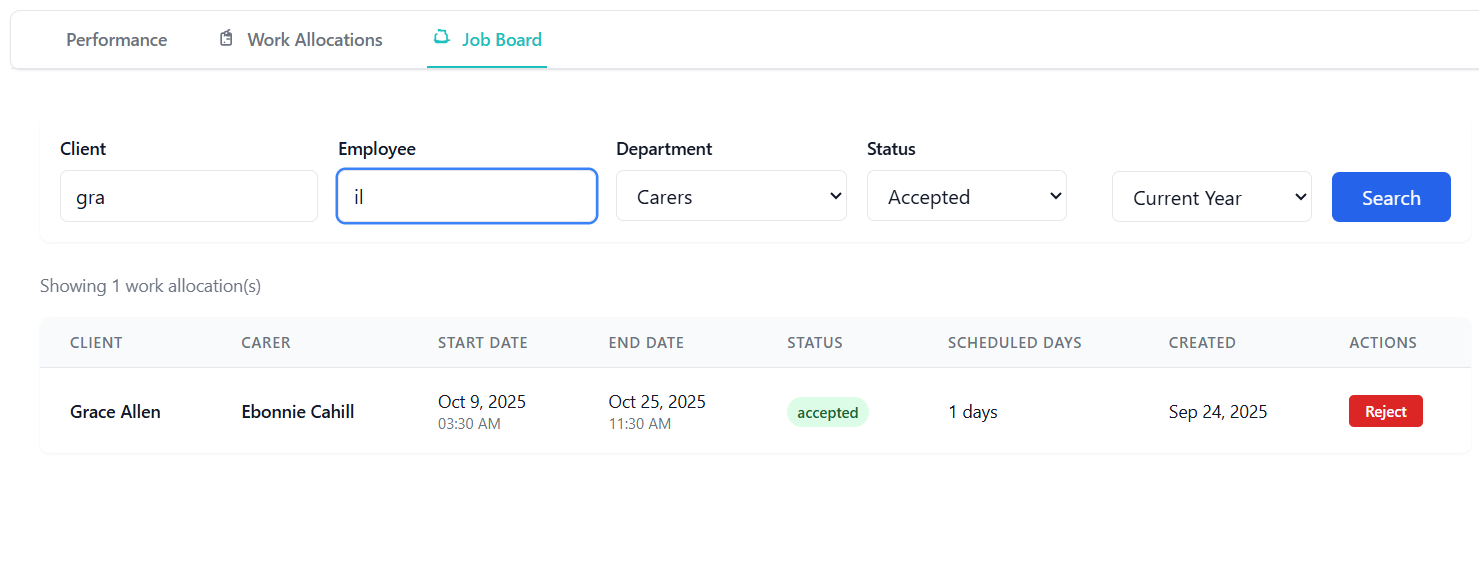The height and width of the screenshot is (562, 1479).
Task: Select the Grace Allen client name
Action: coord(115,412)
